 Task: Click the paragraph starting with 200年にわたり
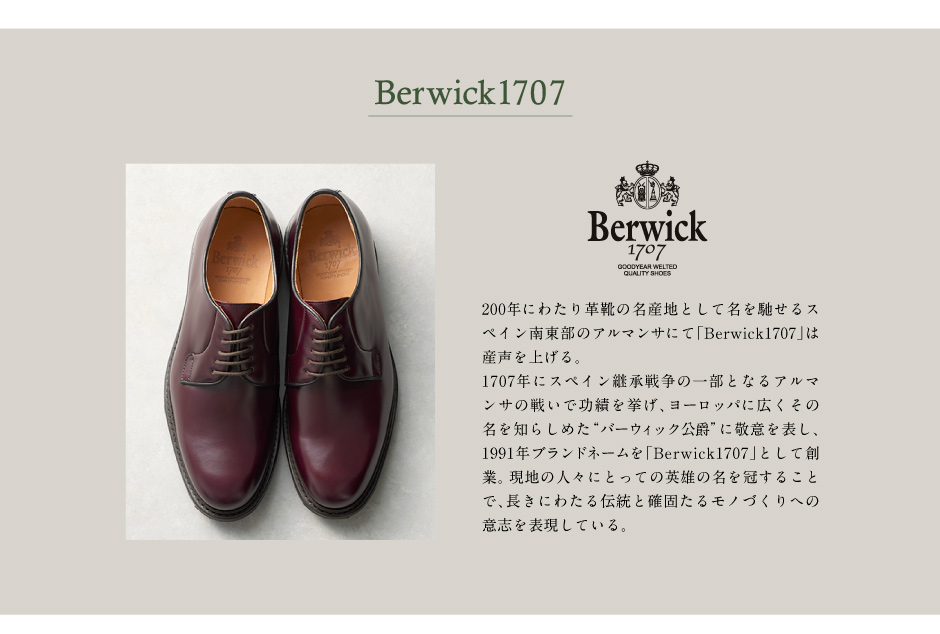point(650,333)
